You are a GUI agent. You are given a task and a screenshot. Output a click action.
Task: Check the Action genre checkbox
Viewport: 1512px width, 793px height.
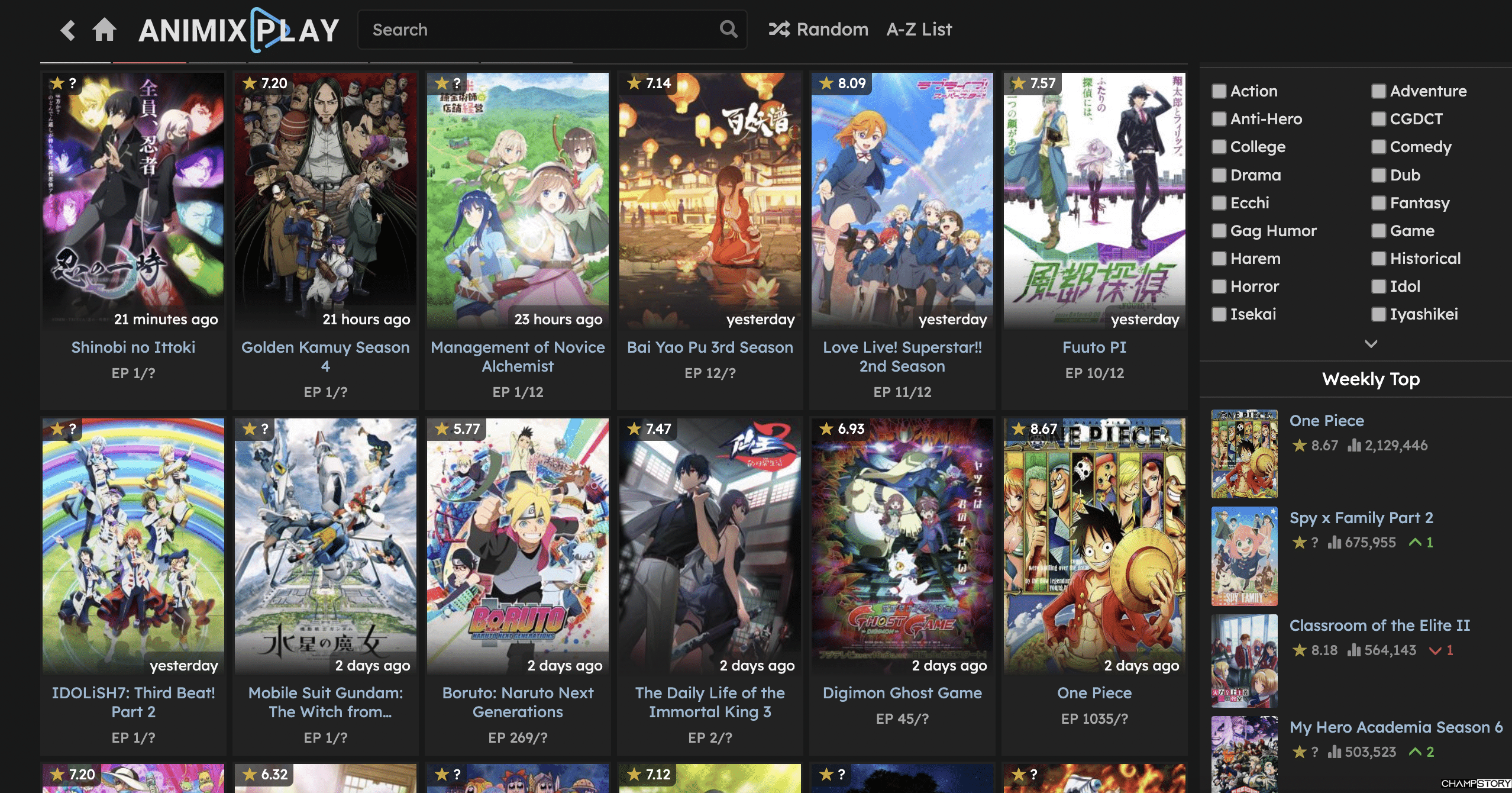[1219, 91]
